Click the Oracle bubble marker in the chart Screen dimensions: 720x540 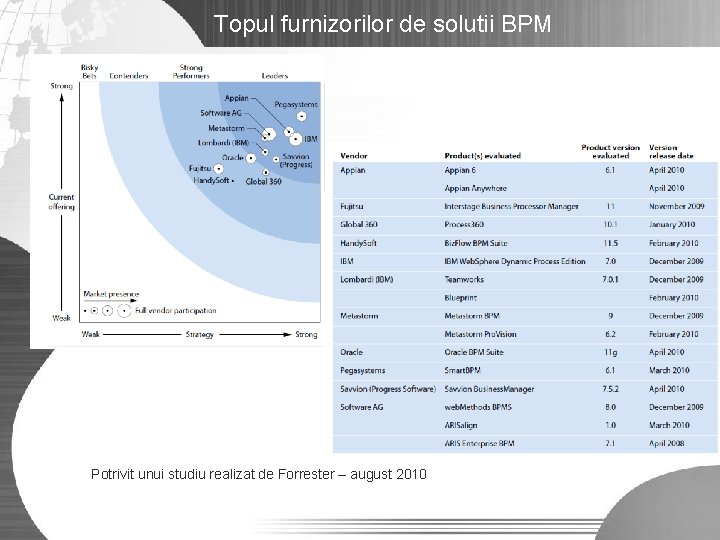pyautogui.click(x=251, y=158)
